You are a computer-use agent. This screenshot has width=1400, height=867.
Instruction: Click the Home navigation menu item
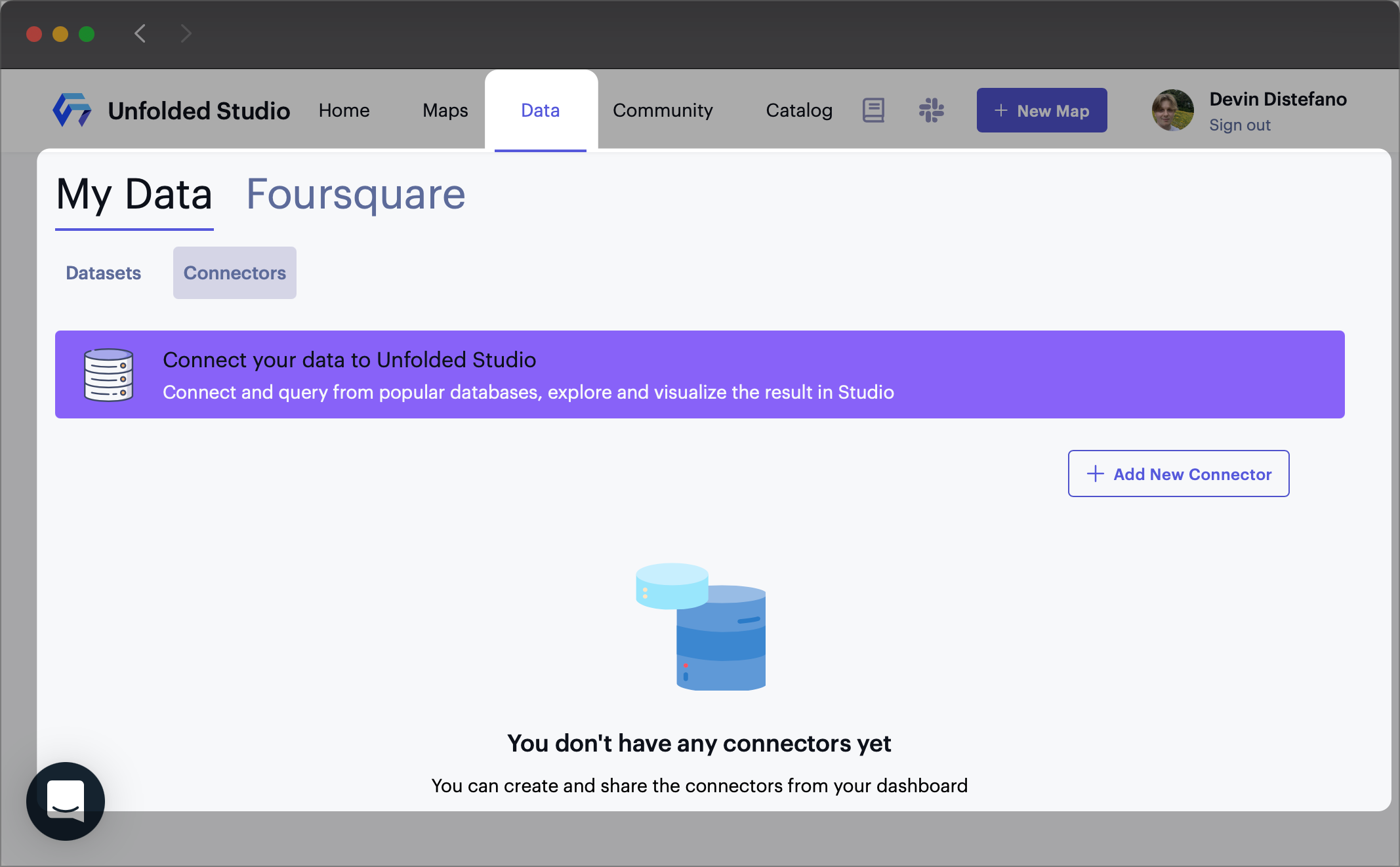tap(345, 110)
